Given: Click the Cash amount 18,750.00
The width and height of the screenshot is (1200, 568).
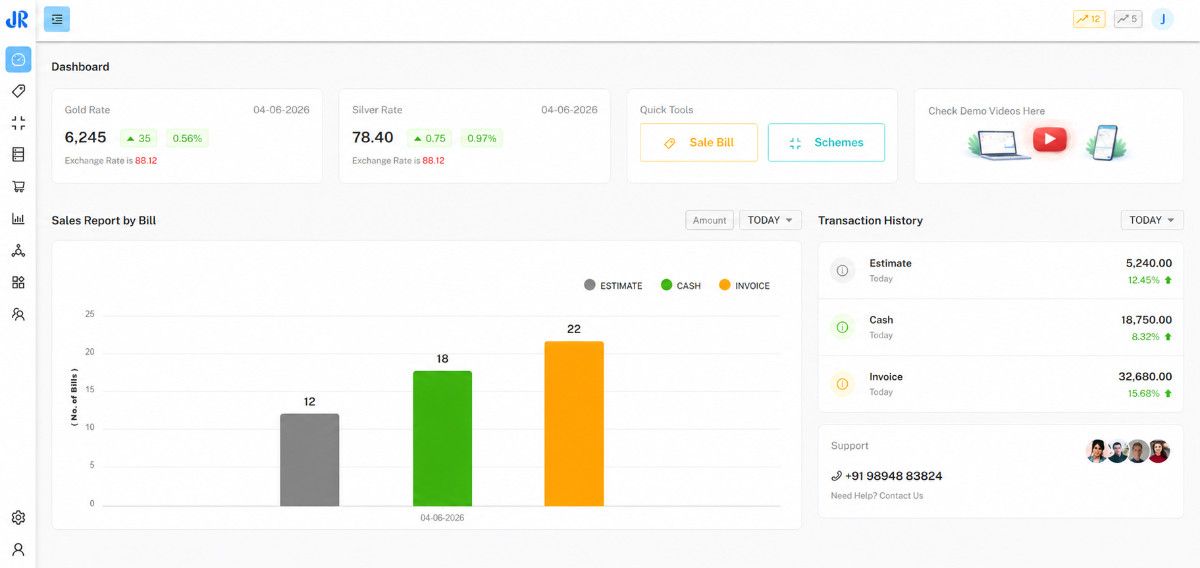Looking at the screenshot, I should click(1146, 320).
